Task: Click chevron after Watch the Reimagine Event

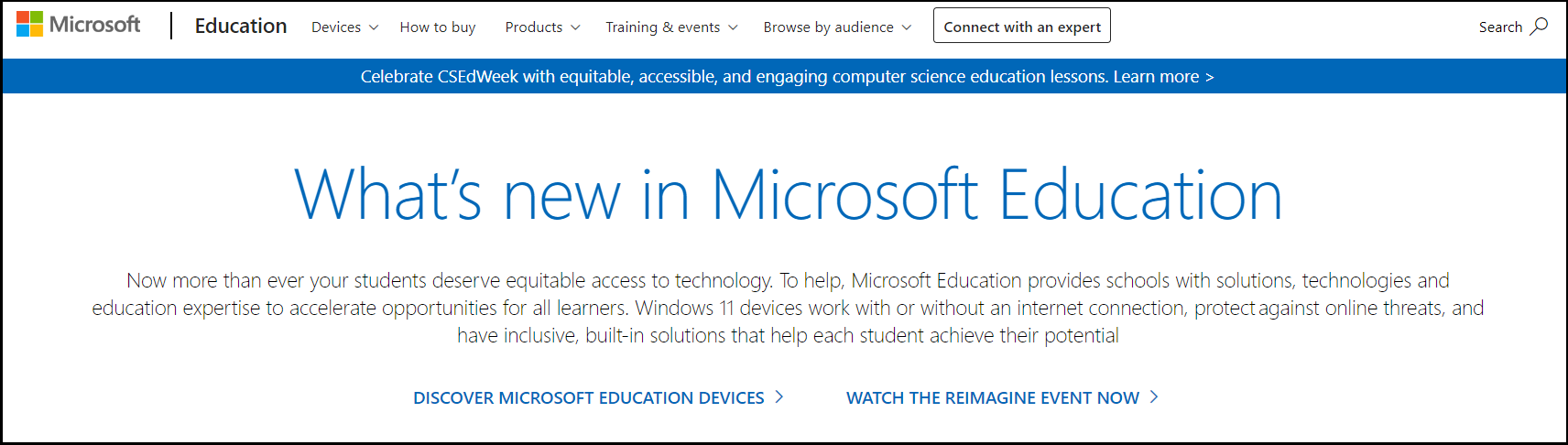Action: click(x=1154, y=396)
